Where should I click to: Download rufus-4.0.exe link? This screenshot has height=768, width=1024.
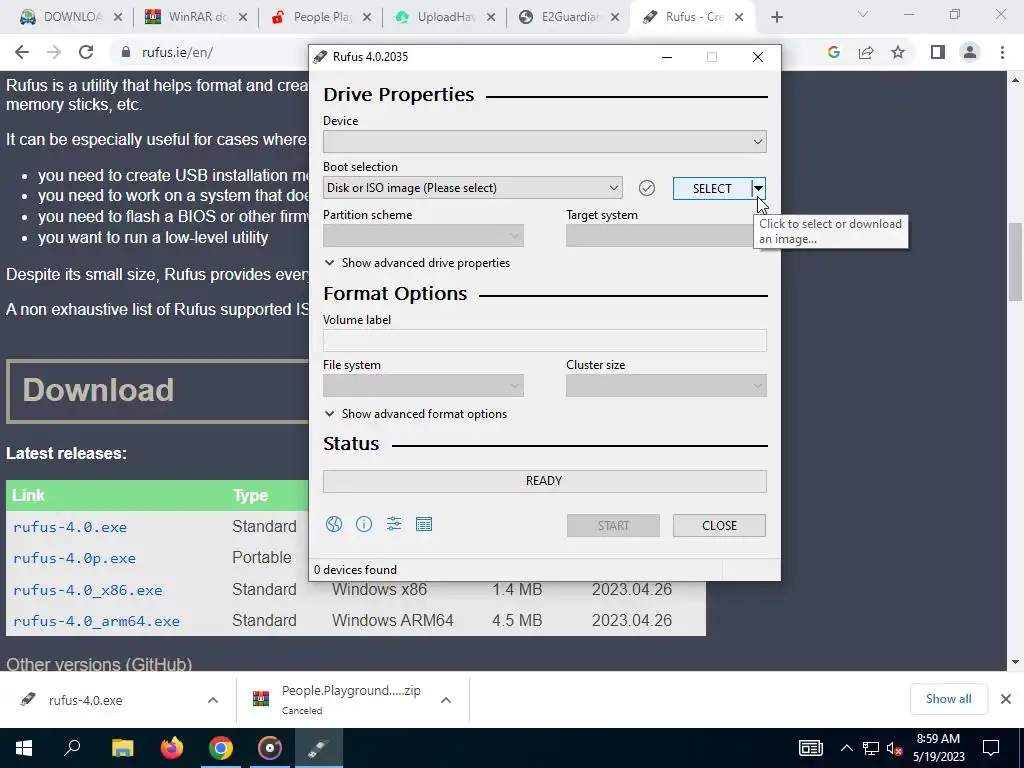pos(70,527)
